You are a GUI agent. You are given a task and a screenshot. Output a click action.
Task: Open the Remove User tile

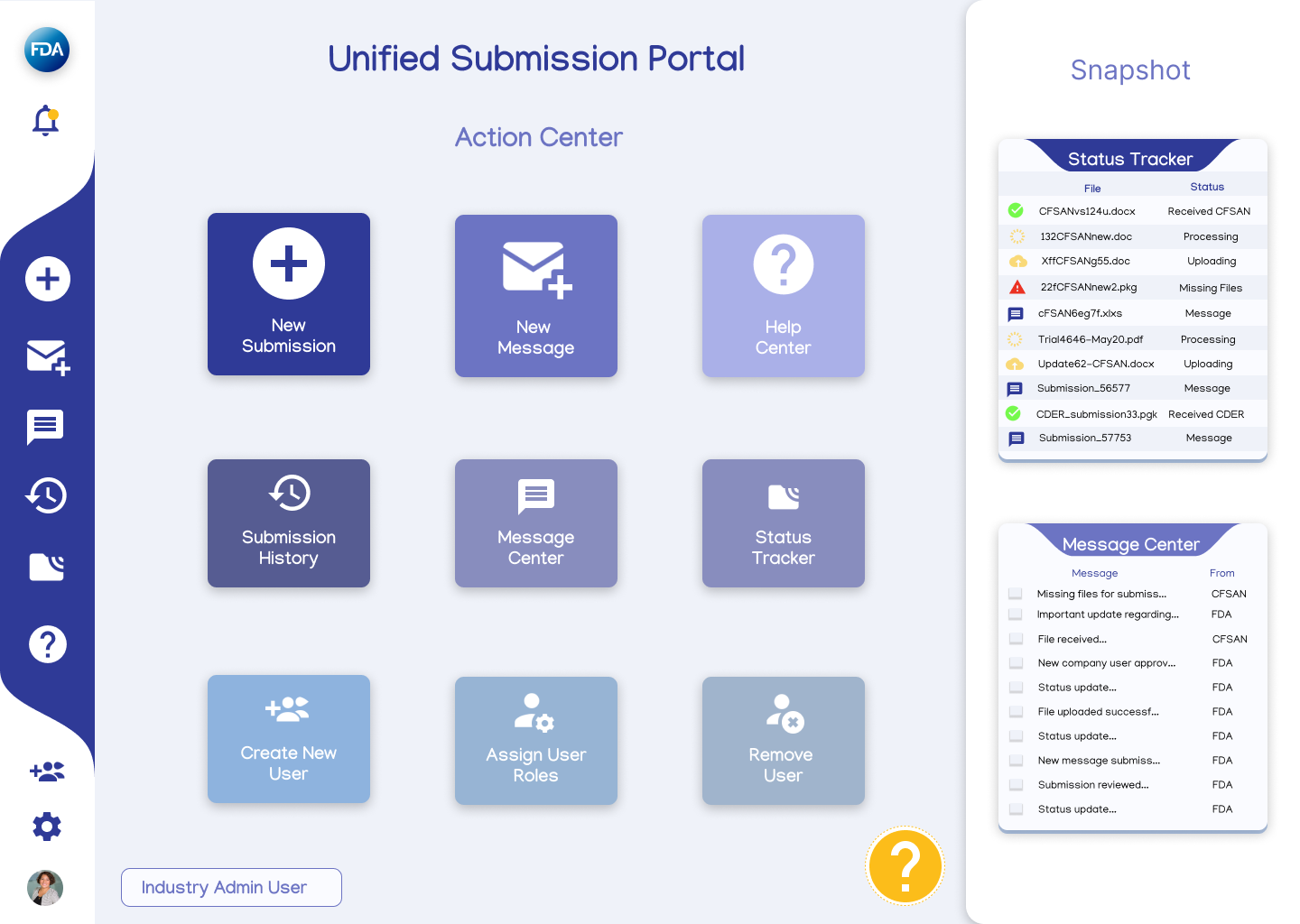(783, 740)
